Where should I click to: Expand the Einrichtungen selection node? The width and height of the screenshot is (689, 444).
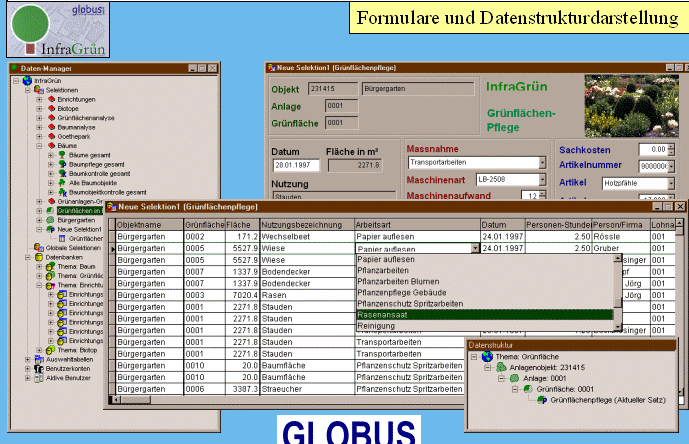[x=38, y=99]
